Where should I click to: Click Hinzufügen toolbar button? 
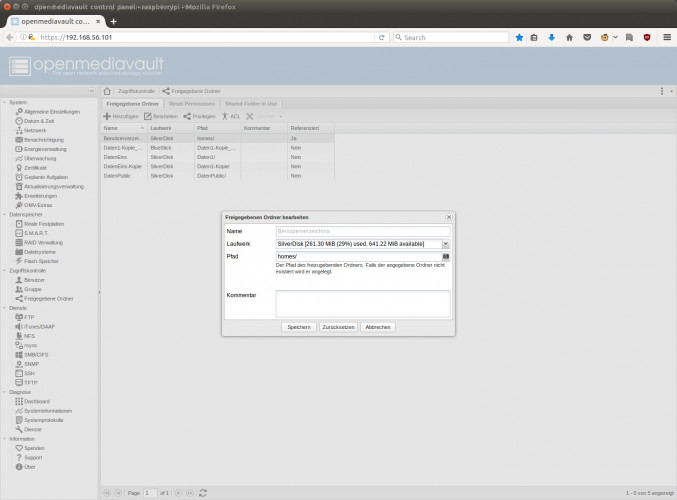click(121, 117)
